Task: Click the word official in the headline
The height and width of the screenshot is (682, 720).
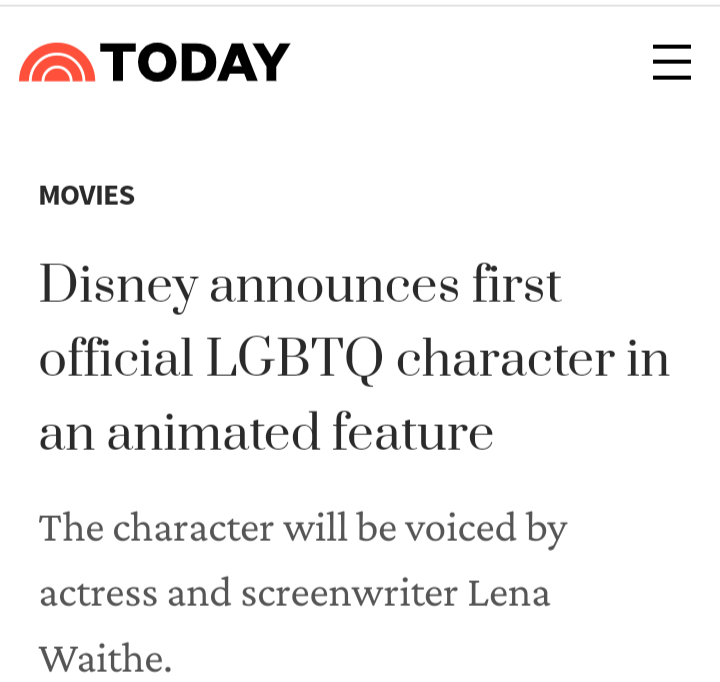Action: (114, 359)
